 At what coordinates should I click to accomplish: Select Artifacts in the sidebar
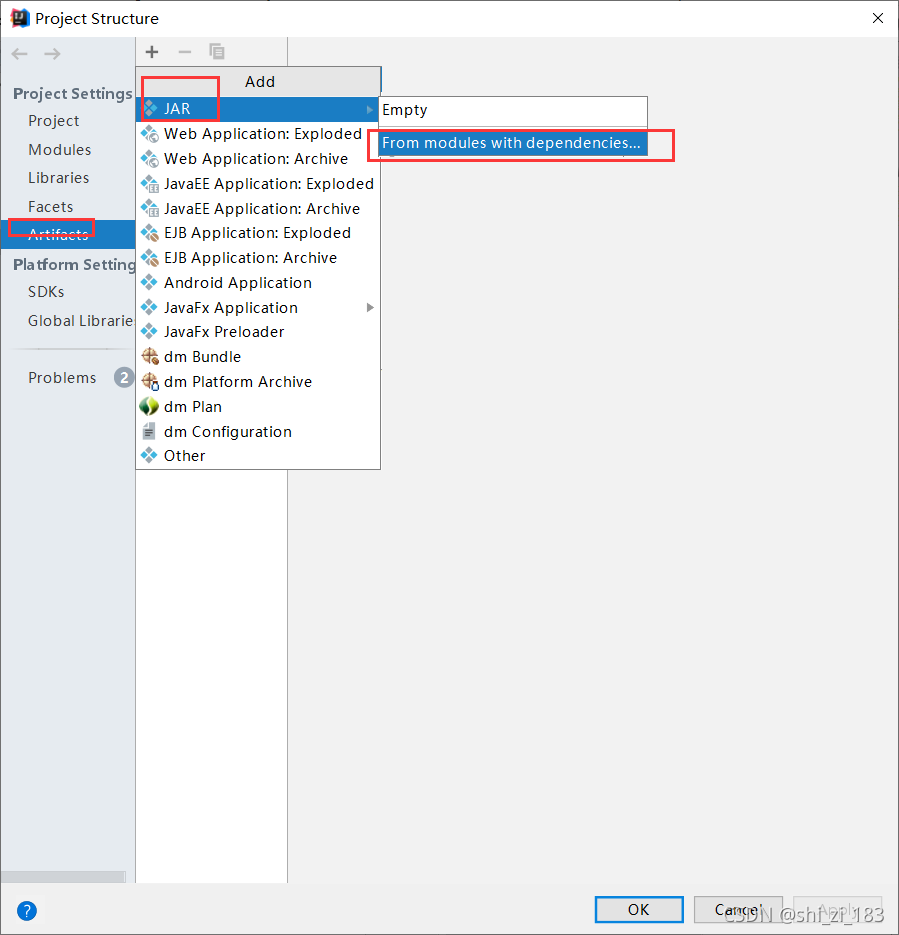68,234
